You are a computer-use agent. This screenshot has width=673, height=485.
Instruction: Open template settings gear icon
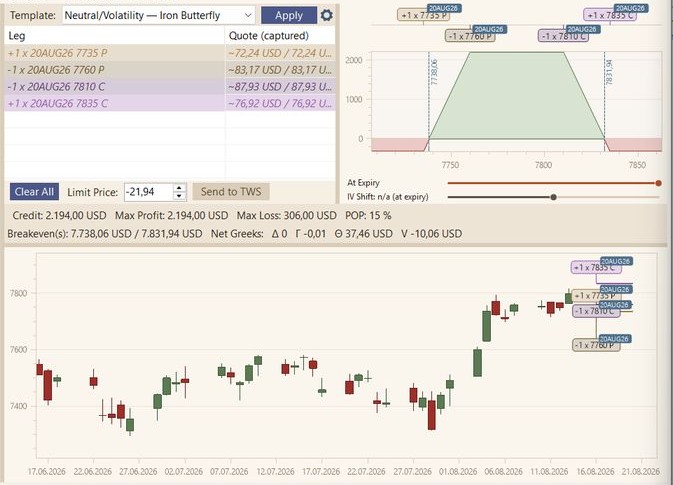click(x=327, y=15)
